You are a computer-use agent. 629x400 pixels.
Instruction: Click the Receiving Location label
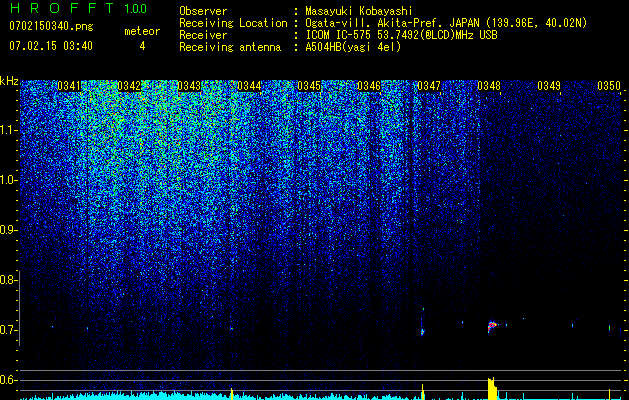pyautogui.click(x=233, y=23)
